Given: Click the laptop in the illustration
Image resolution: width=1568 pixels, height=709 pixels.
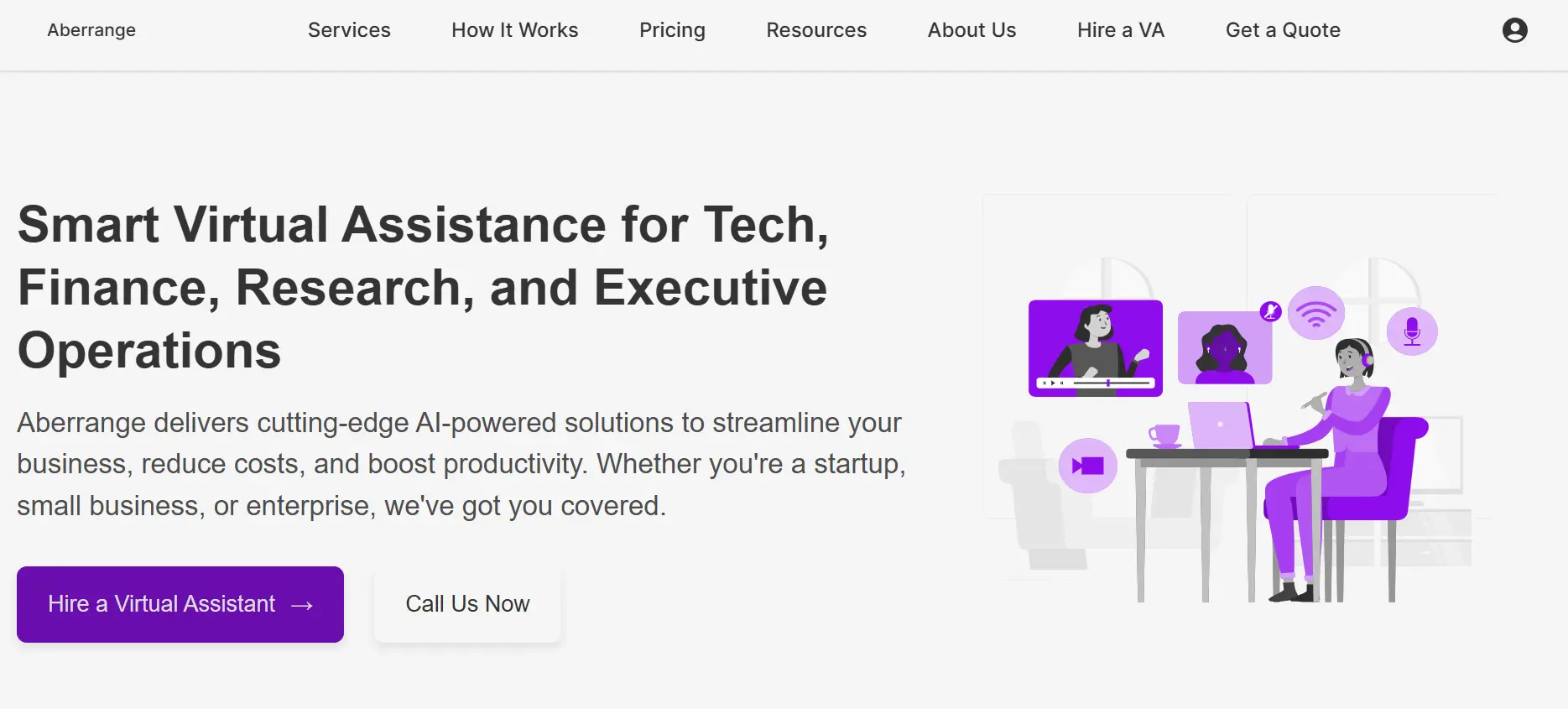Looking at the screenshot, I should pos(1221,425).
